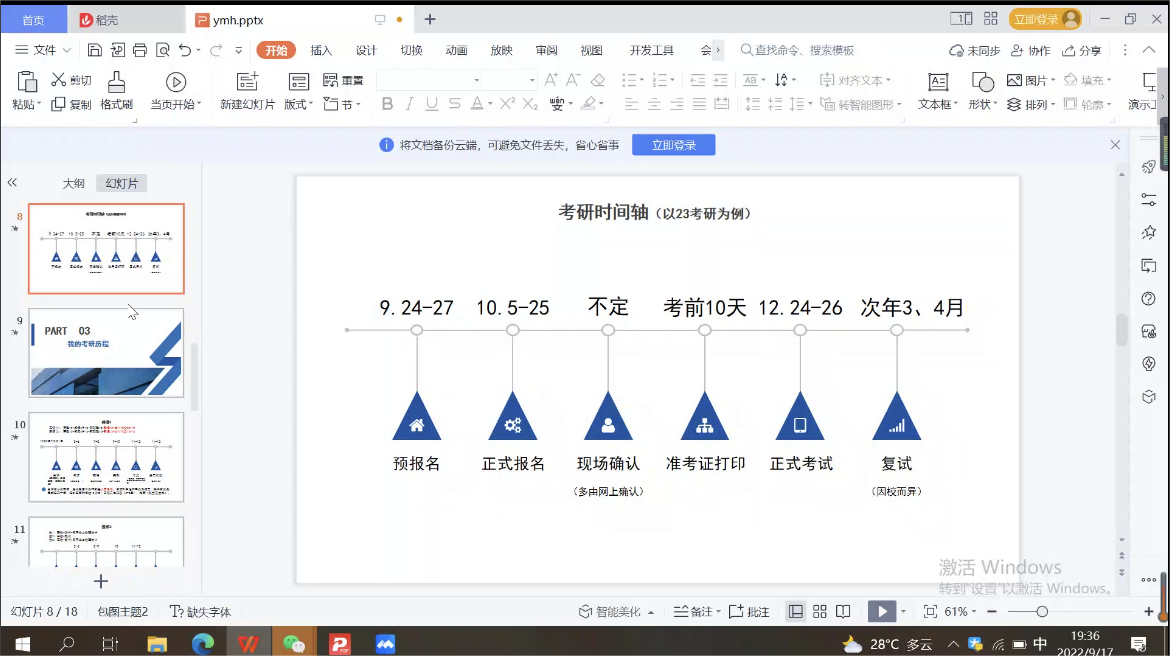This screenshot has width=1170, height=656.
Task: Insert a Text Box (文本框)
Action: pos(937,83)
